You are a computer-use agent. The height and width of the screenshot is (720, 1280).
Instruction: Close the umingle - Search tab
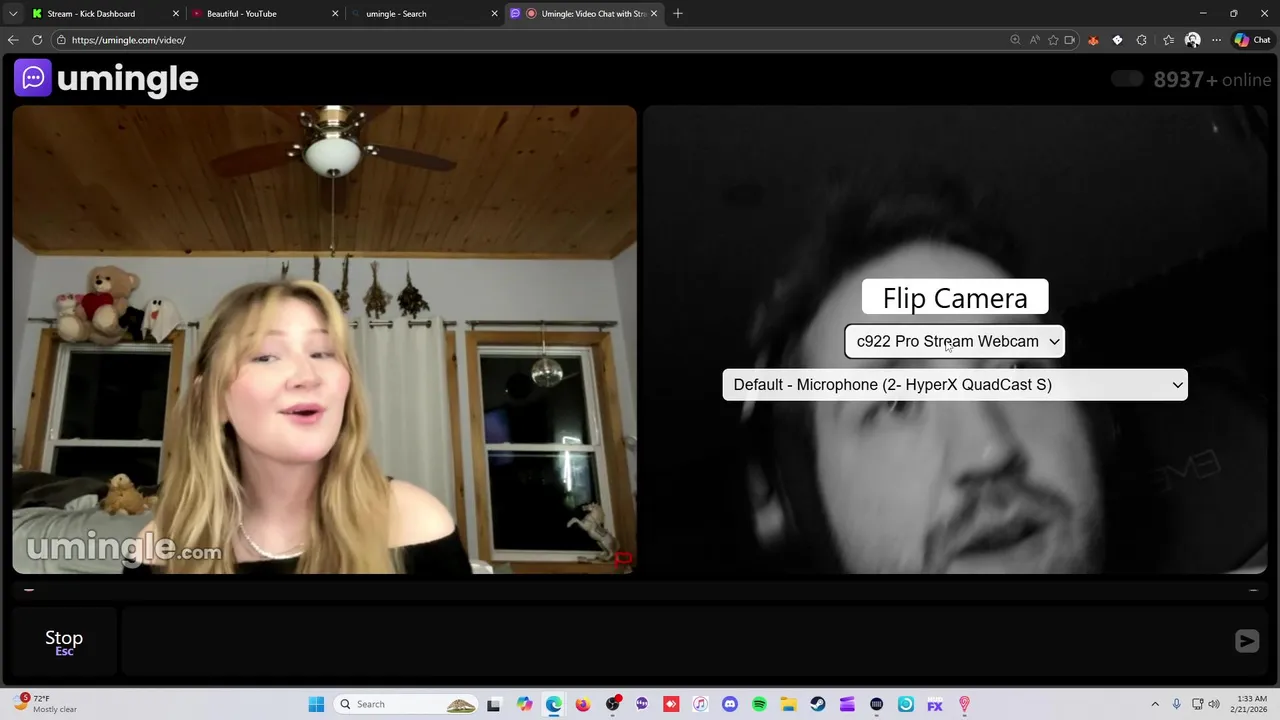494,14
